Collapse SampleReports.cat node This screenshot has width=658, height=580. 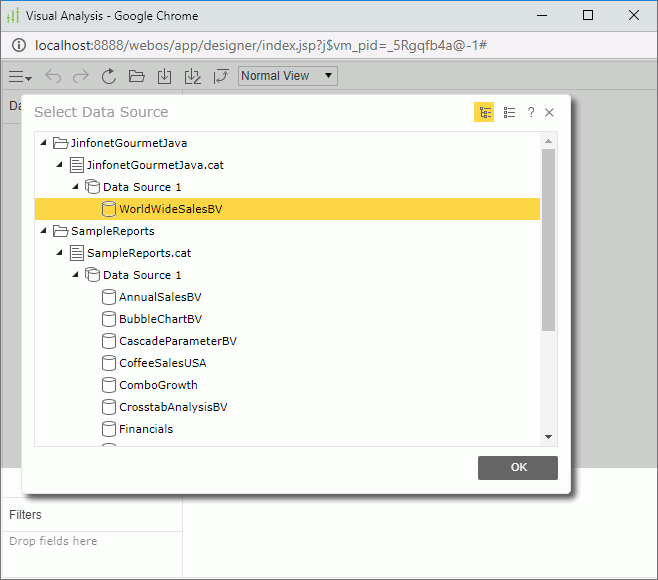(60, 252)
